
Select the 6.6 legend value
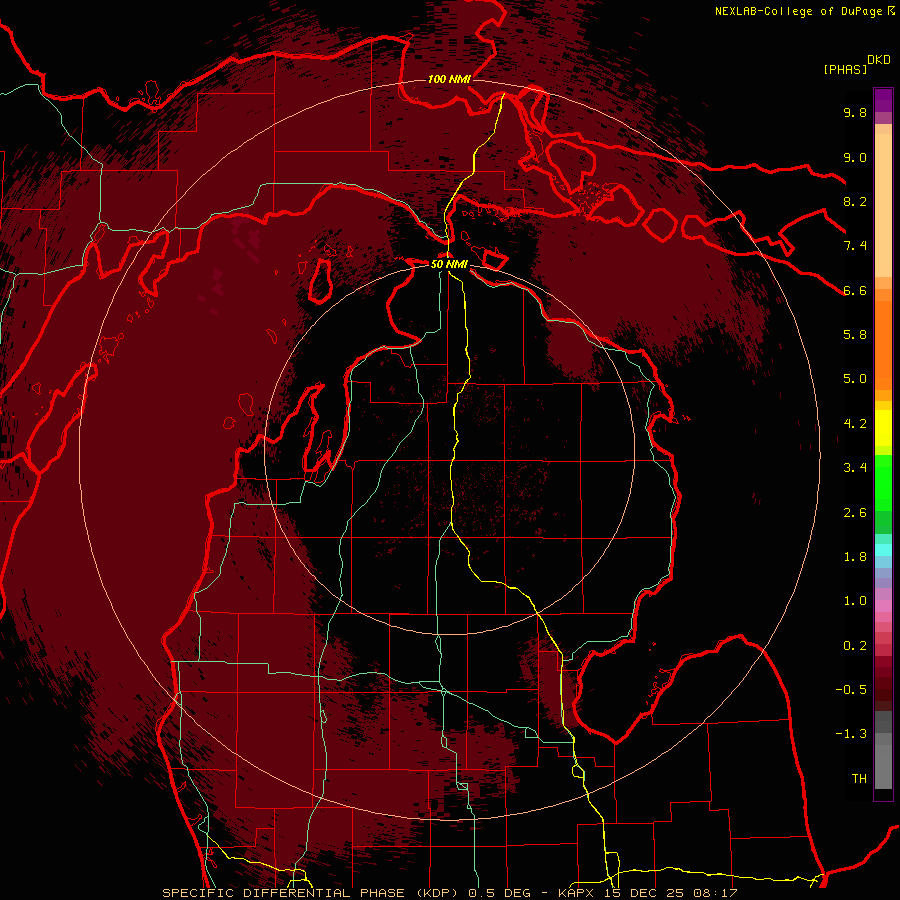tap(855, 290)
